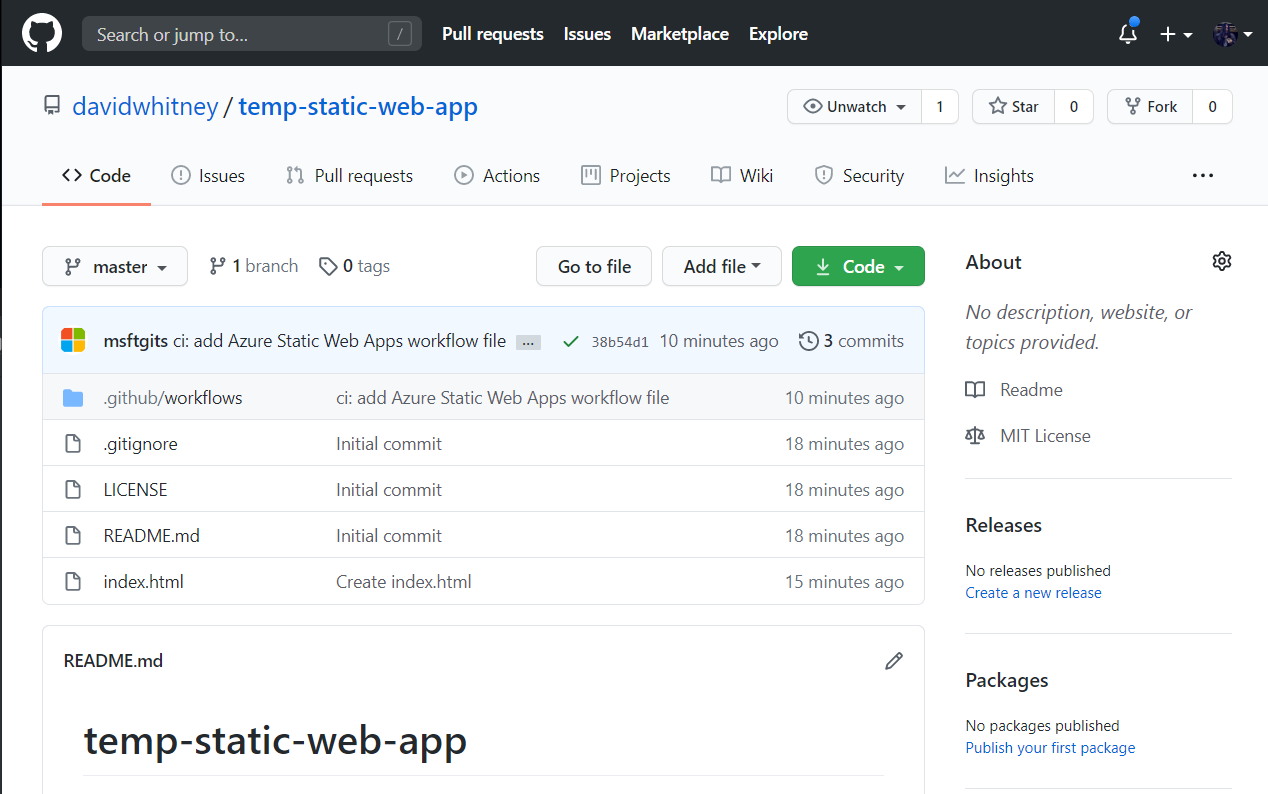Click the scale icon for MIT License
Image resolution: width=1268 pixels, height=794 pixels.
[975, 436]
